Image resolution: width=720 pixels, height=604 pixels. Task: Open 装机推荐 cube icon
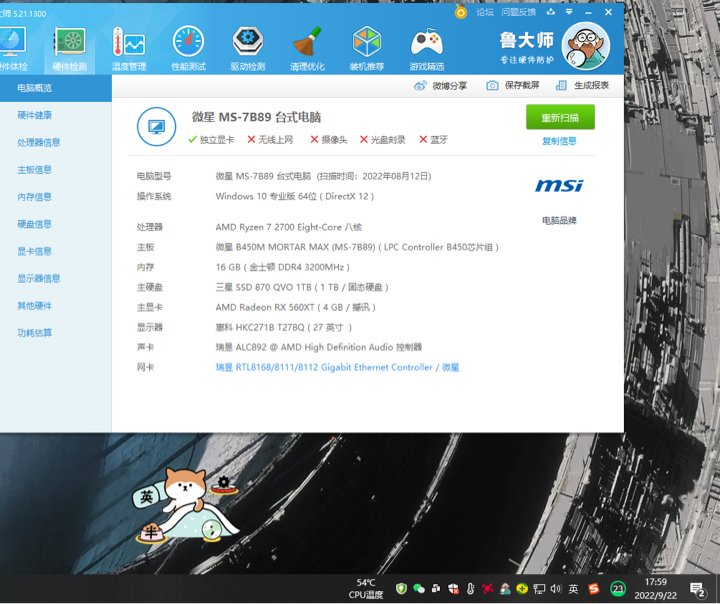click(366, 49)
